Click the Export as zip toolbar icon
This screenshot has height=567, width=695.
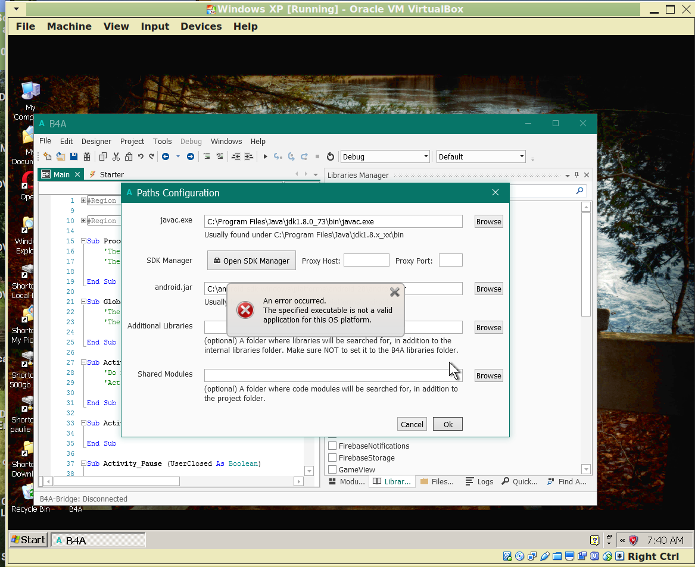[87, 156]
